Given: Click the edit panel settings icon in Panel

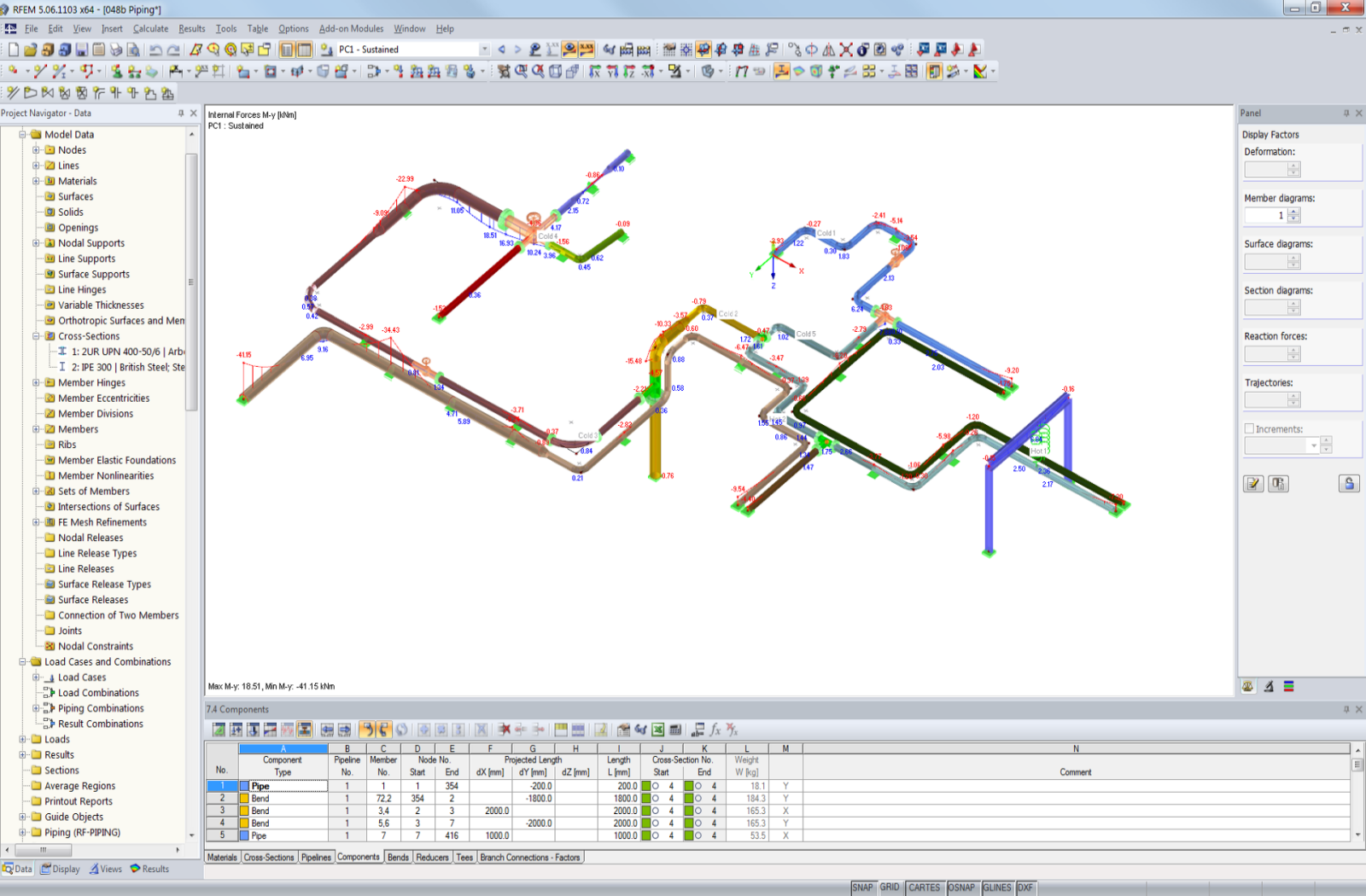Looking at the screenshot, I should (x=1253, y=484).
